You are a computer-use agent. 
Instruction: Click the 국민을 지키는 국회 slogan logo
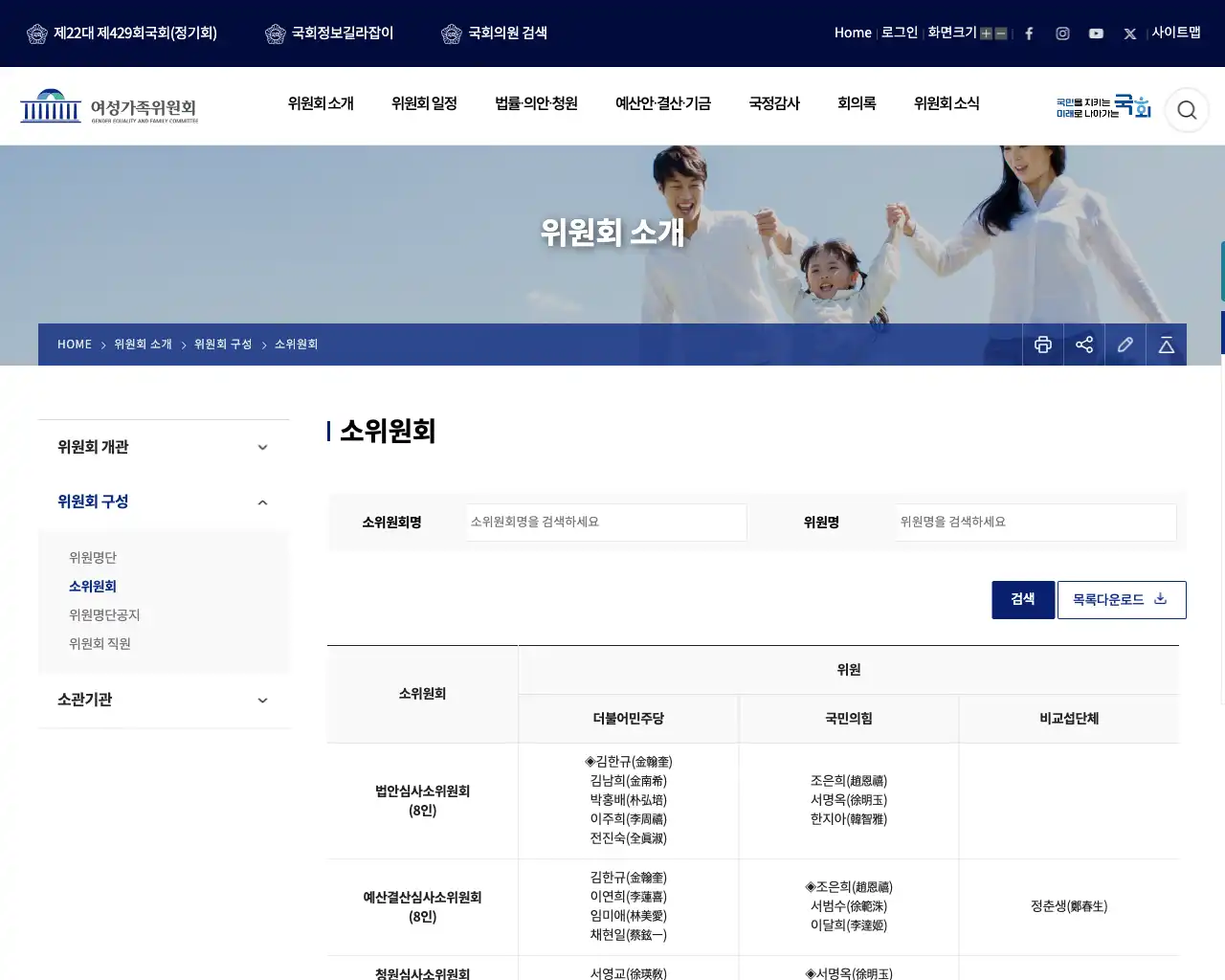(1103, 106)
